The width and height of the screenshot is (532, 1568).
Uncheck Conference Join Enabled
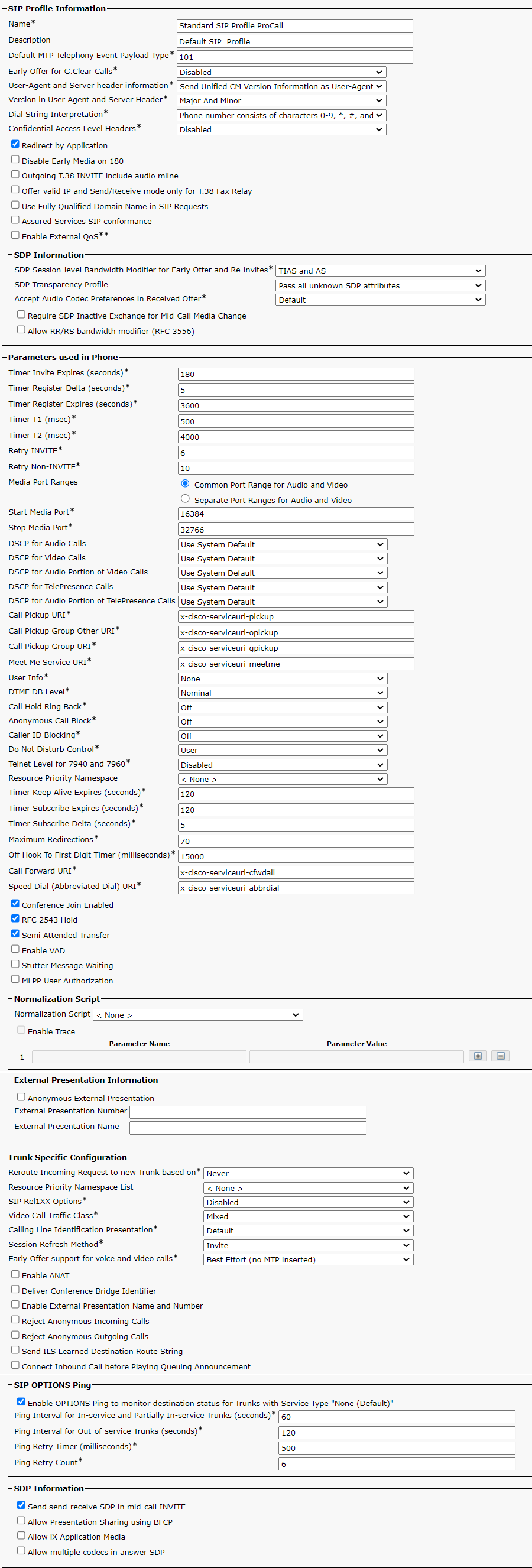(15, 903)
